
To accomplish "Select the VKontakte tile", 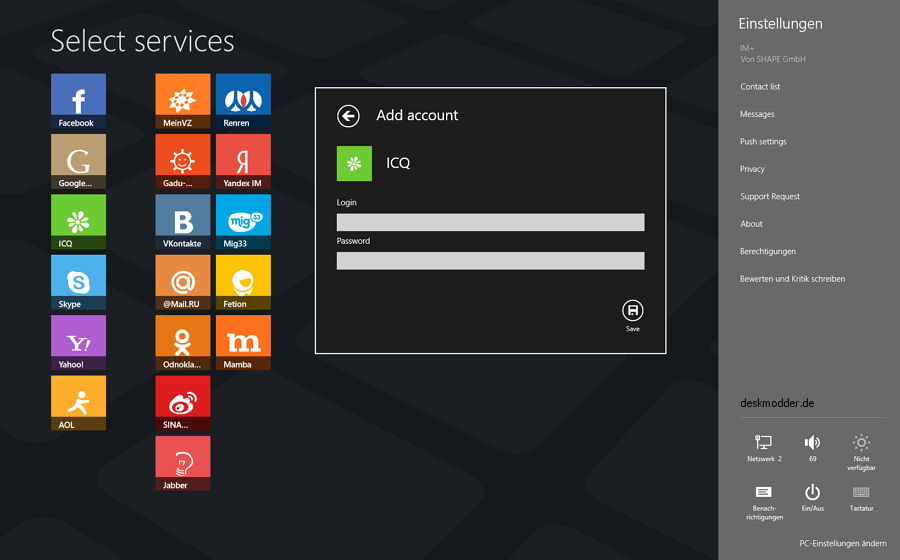I will [x=183, y=221].
